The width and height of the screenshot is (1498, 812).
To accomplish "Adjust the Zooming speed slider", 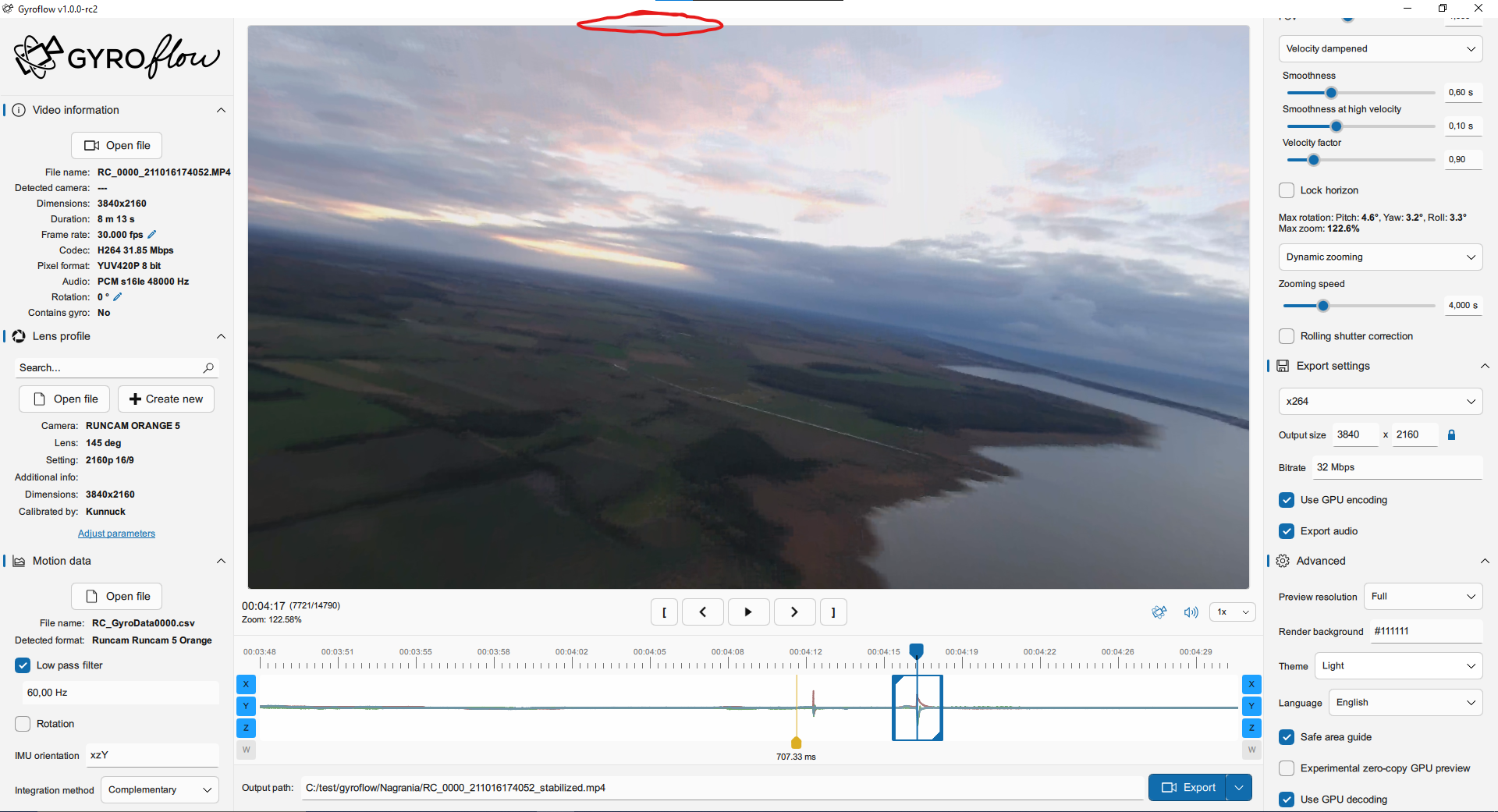I will point(1322,305).
